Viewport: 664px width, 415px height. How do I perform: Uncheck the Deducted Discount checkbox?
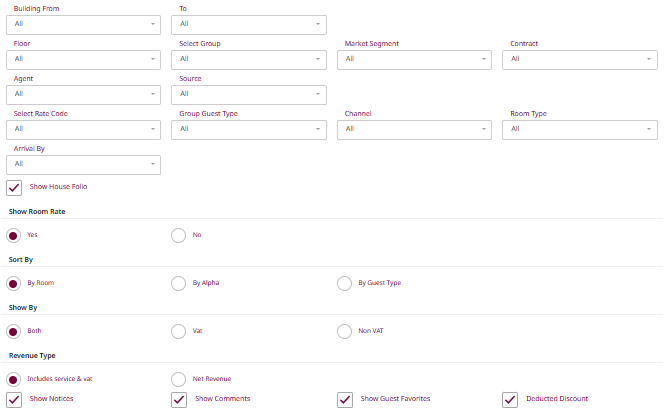[510, 399]
